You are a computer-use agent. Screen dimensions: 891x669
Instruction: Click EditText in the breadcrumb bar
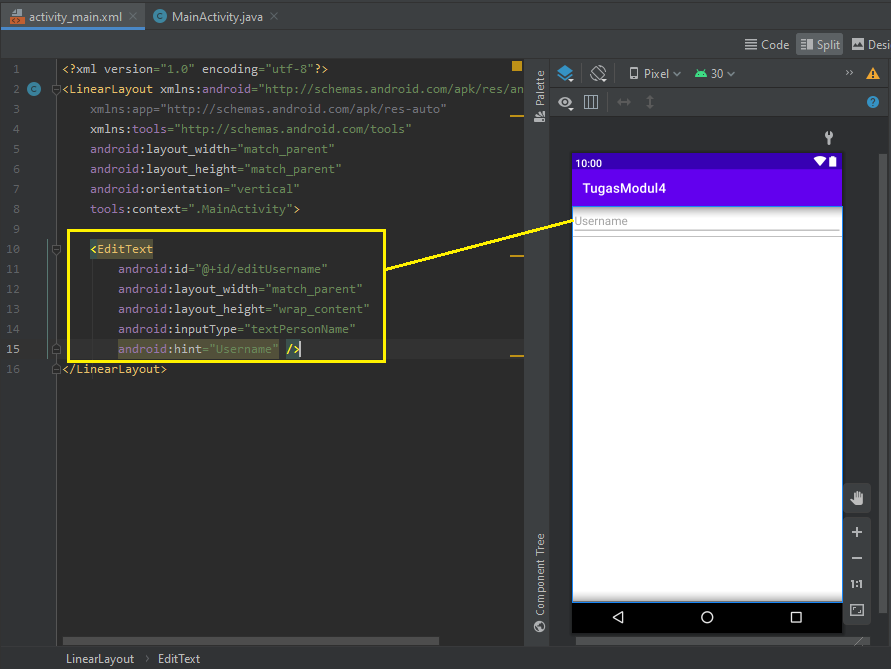click(x=178, y=659)
